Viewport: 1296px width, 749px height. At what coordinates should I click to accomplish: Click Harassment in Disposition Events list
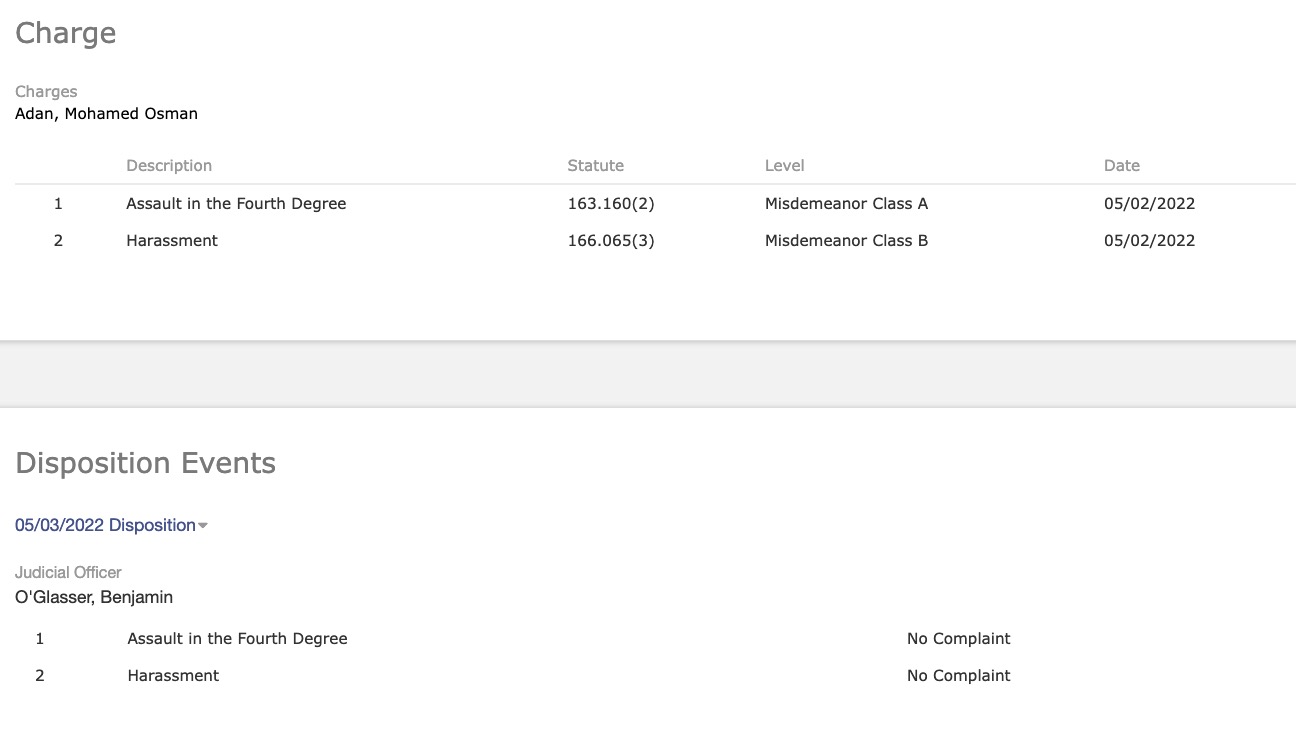[x=173, y=676]
